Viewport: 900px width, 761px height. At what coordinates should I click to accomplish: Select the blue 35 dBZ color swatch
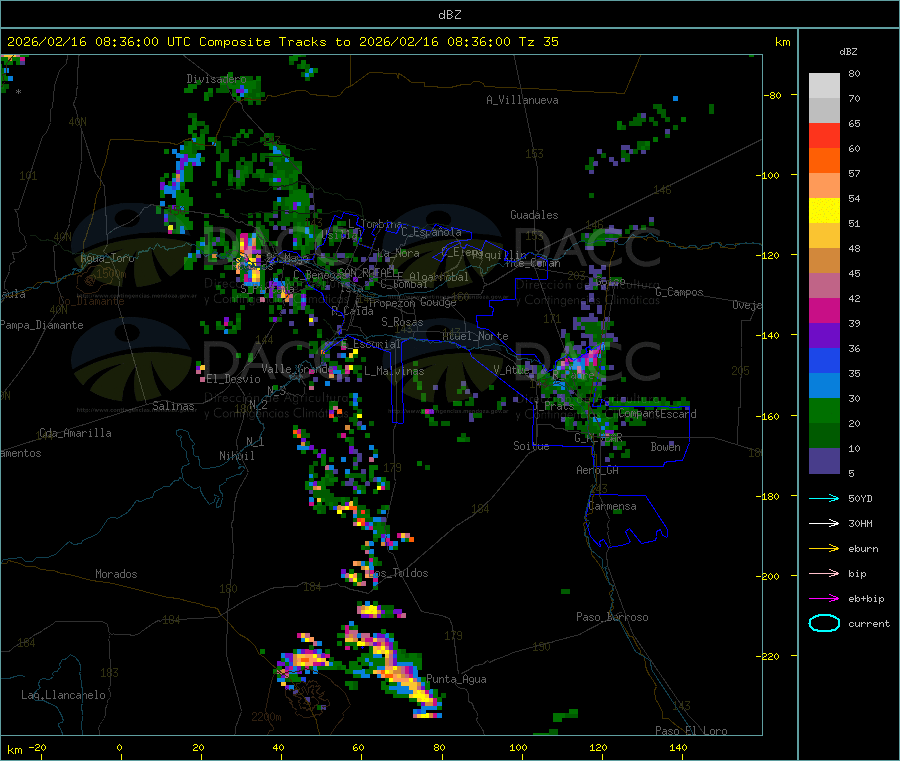point(824,360)
